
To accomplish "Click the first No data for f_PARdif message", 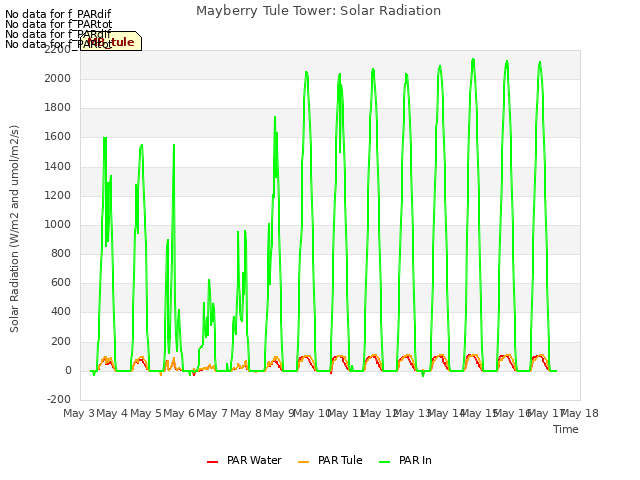I will (58, 14).
